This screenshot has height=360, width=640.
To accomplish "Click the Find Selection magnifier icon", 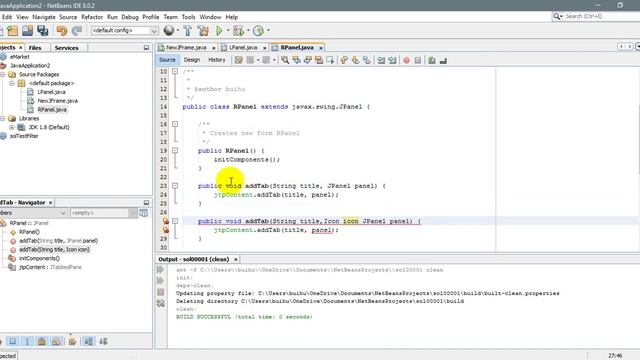I will [x=285, y=60].
